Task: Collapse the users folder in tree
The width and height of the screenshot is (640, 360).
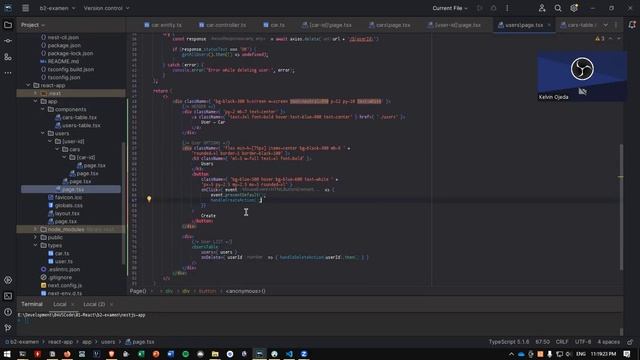Action: (x=43, y=133)
